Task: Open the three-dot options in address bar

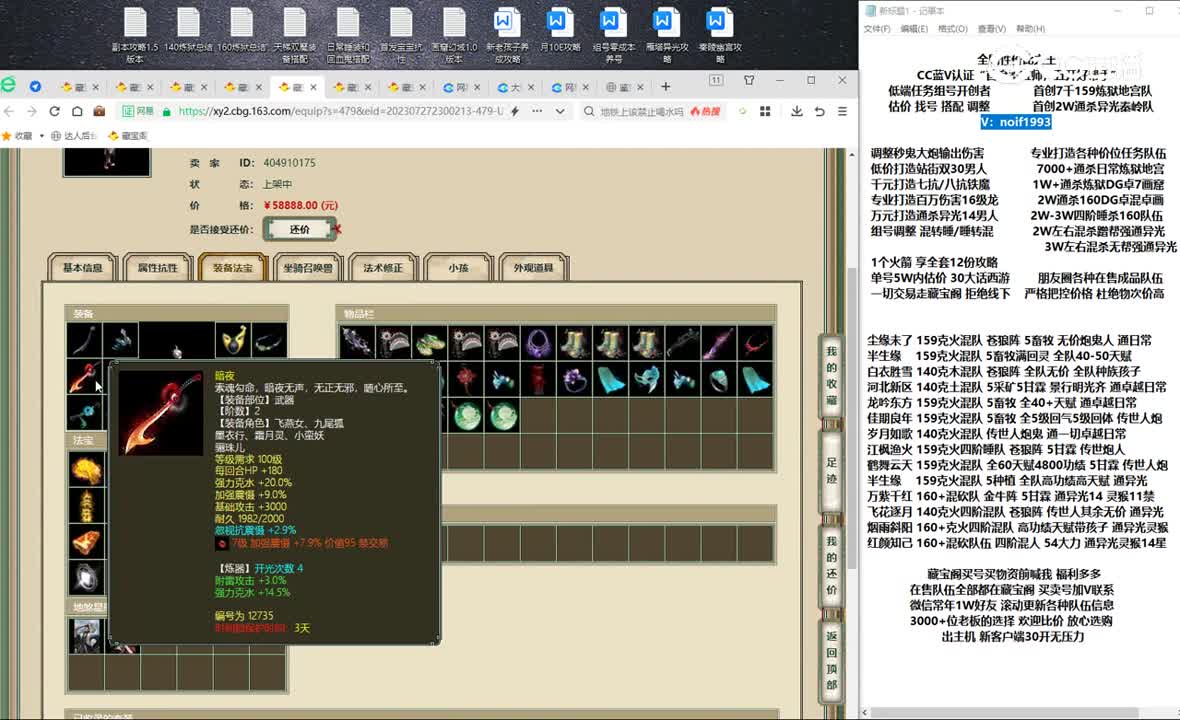Action: point(537,111)
